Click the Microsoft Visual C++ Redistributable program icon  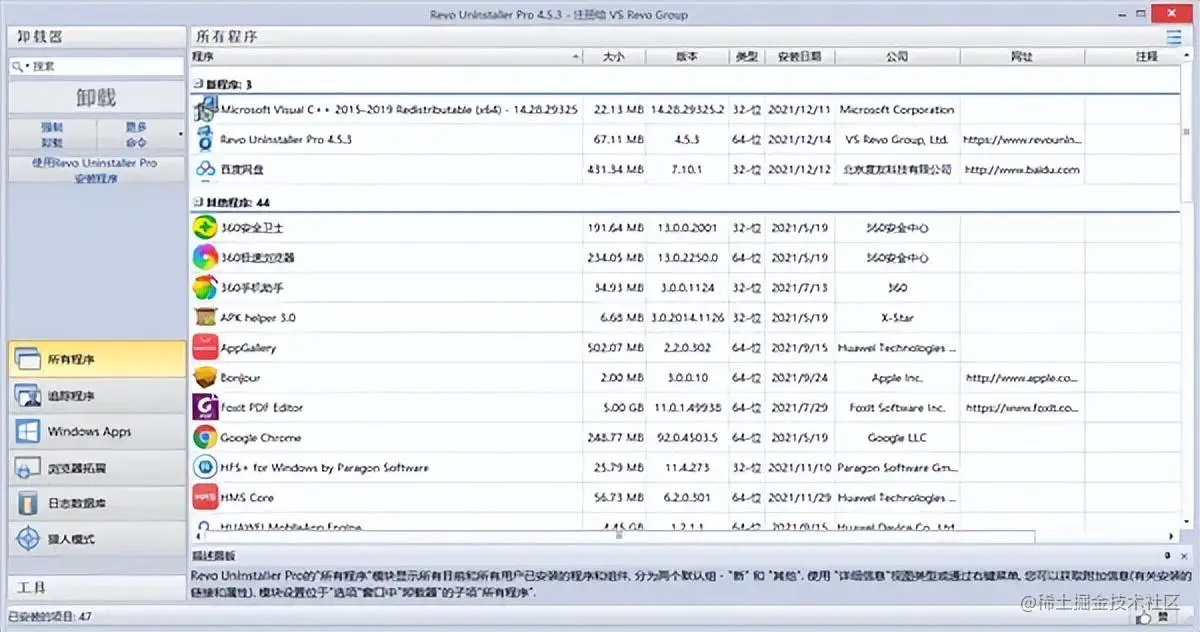pos(205,110)
